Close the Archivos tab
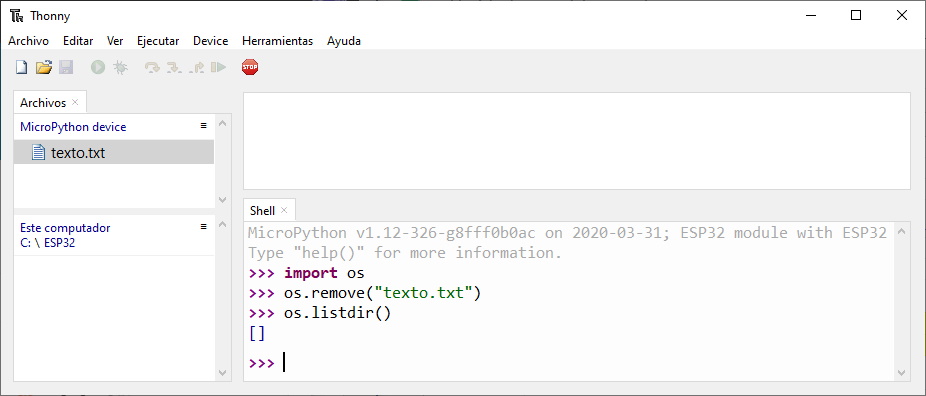 pos(75,102)
